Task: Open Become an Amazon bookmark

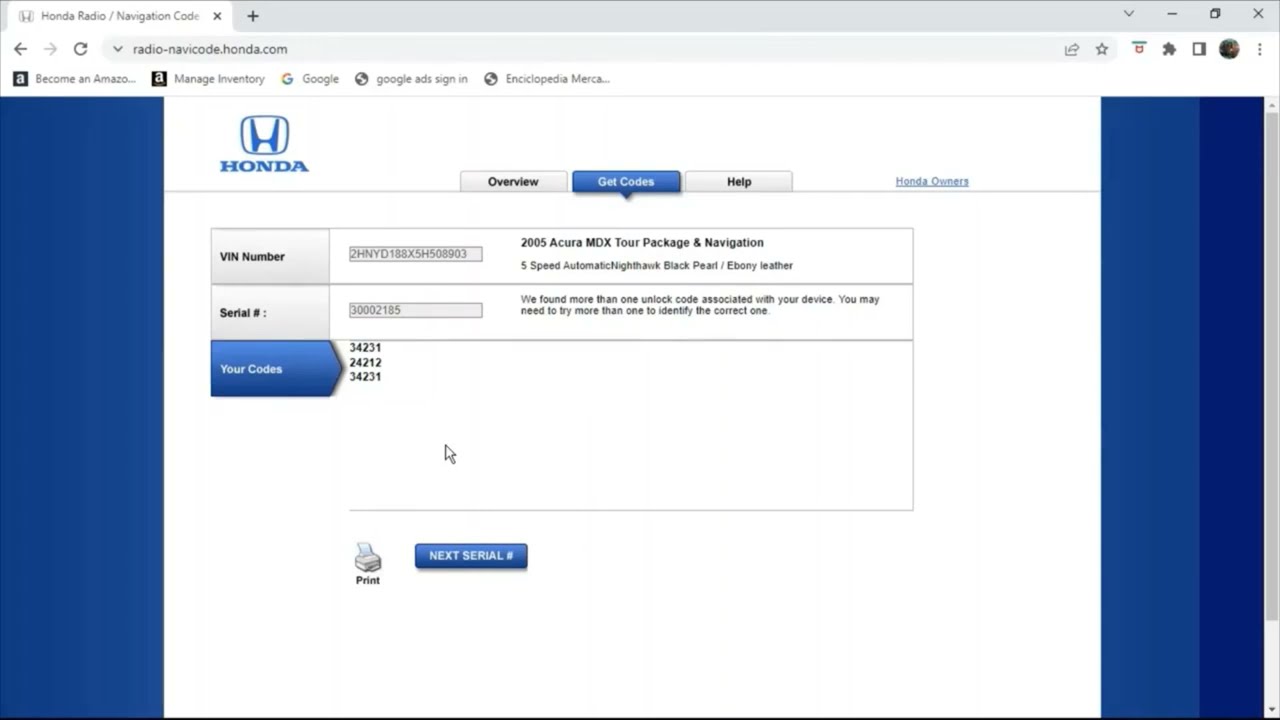Action: click(x=75, y=79)
